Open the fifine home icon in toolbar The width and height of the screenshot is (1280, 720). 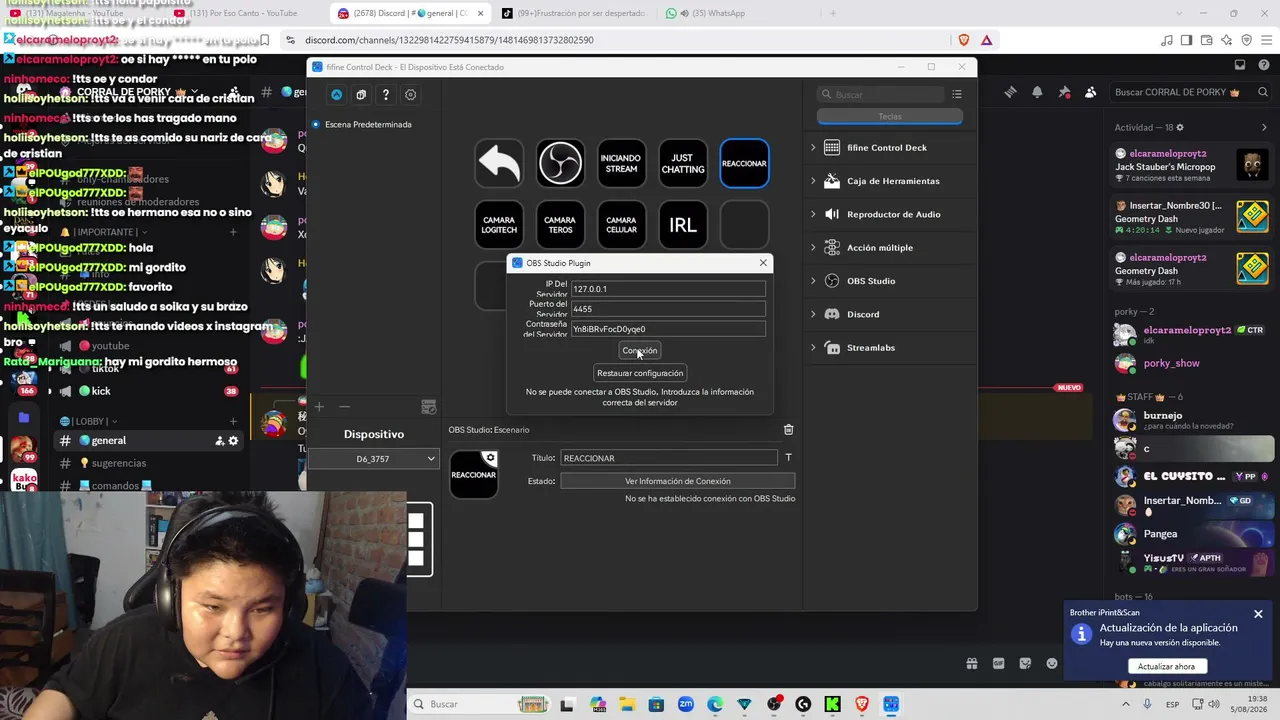click(x=336, y=95)
